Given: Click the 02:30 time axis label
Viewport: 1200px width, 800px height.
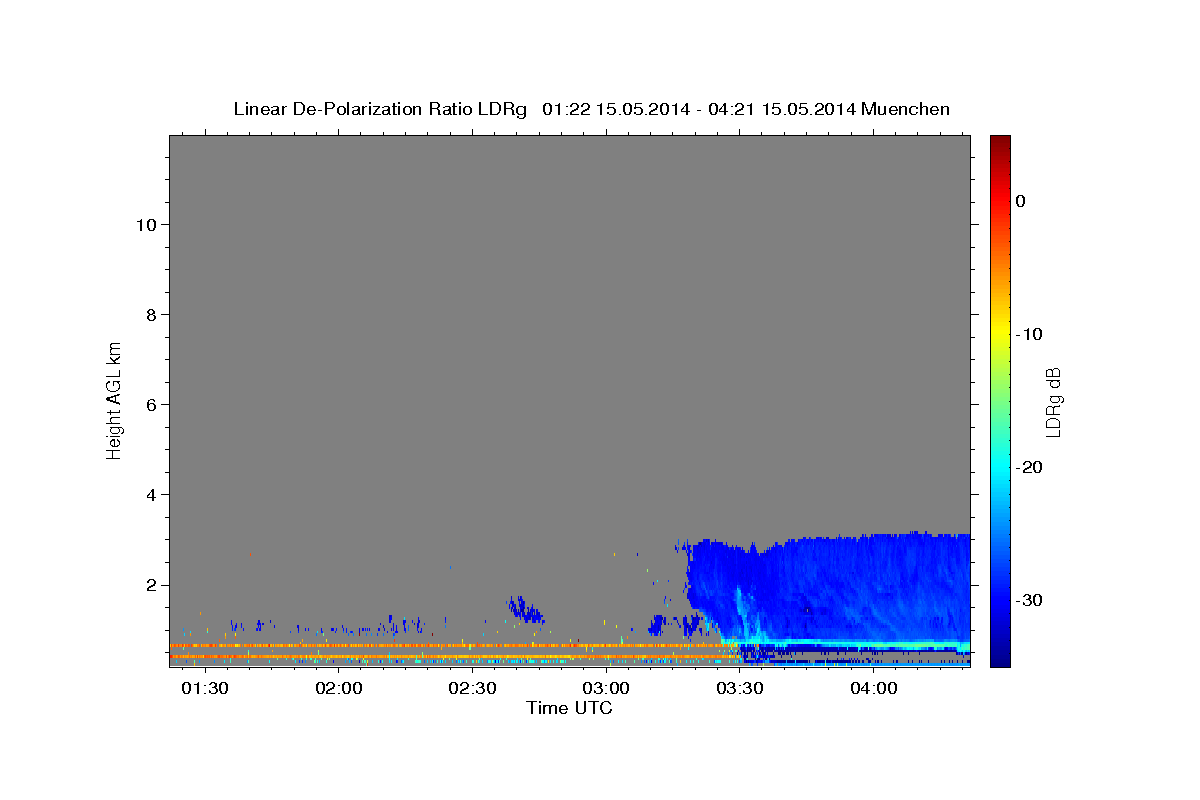Looking at the screenshot, I should point(472,689).
